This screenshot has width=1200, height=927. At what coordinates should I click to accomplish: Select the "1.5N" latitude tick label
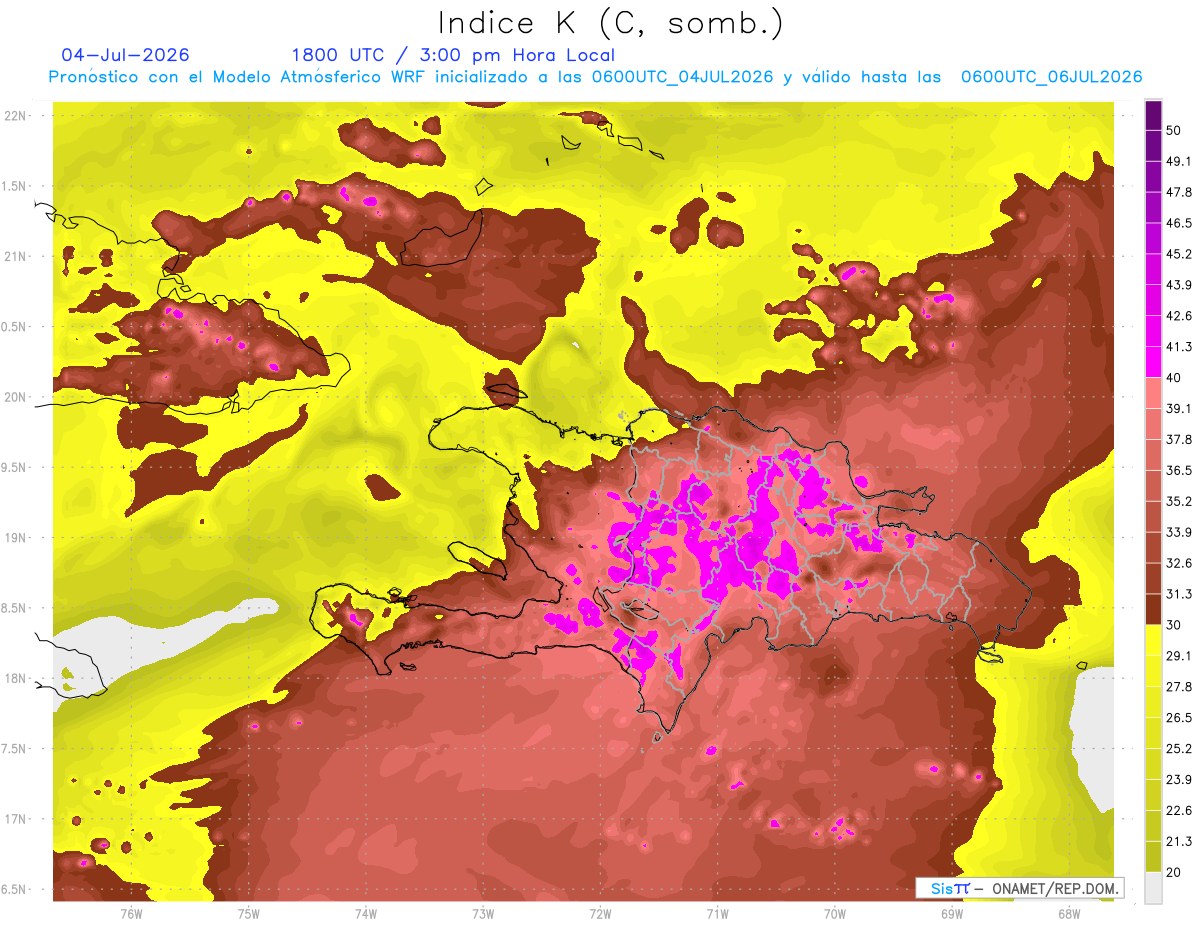coord(15,186)
